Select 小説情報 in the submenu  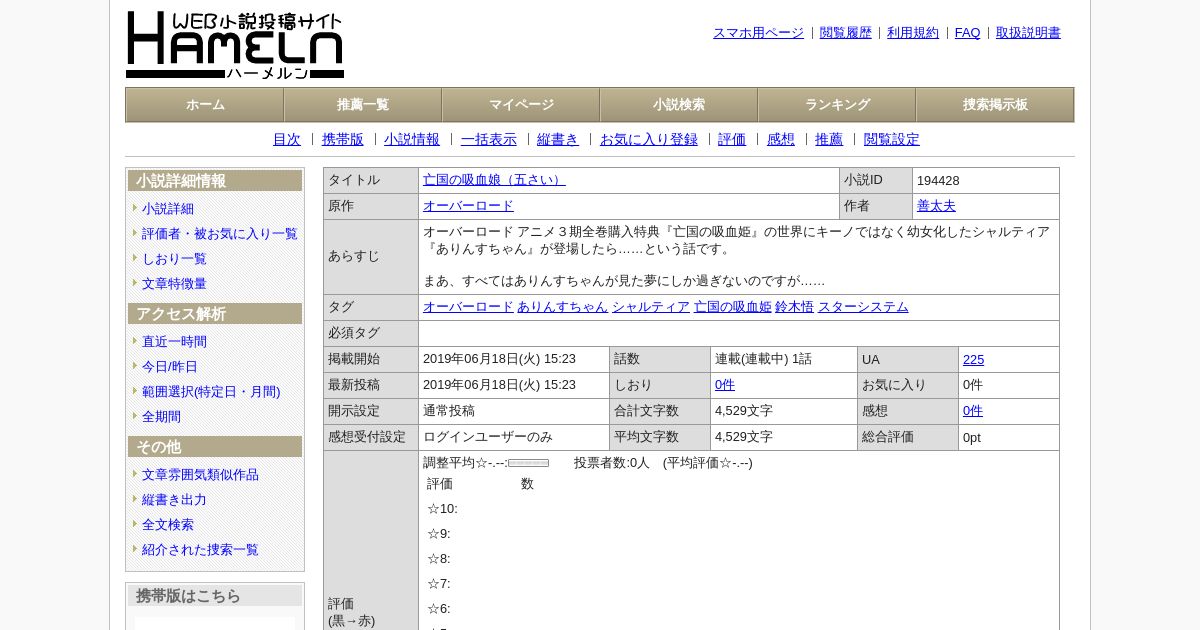tap(412, 140)
